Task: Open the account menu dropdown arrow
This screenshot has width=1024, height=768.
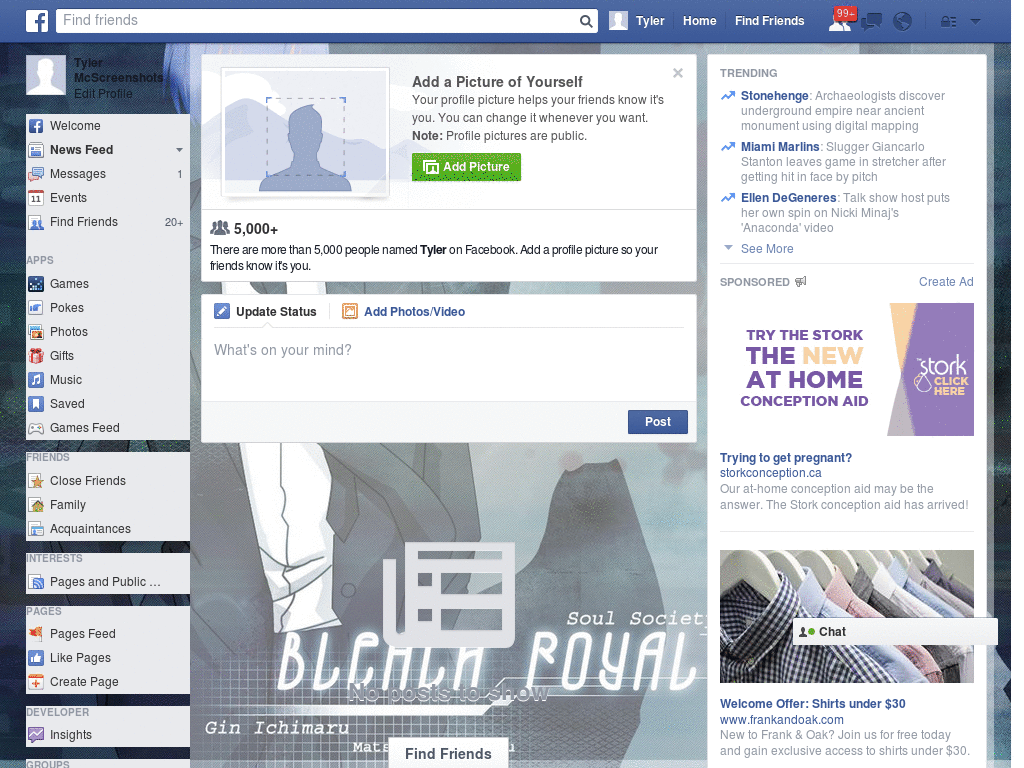Action: click(976, 21)
